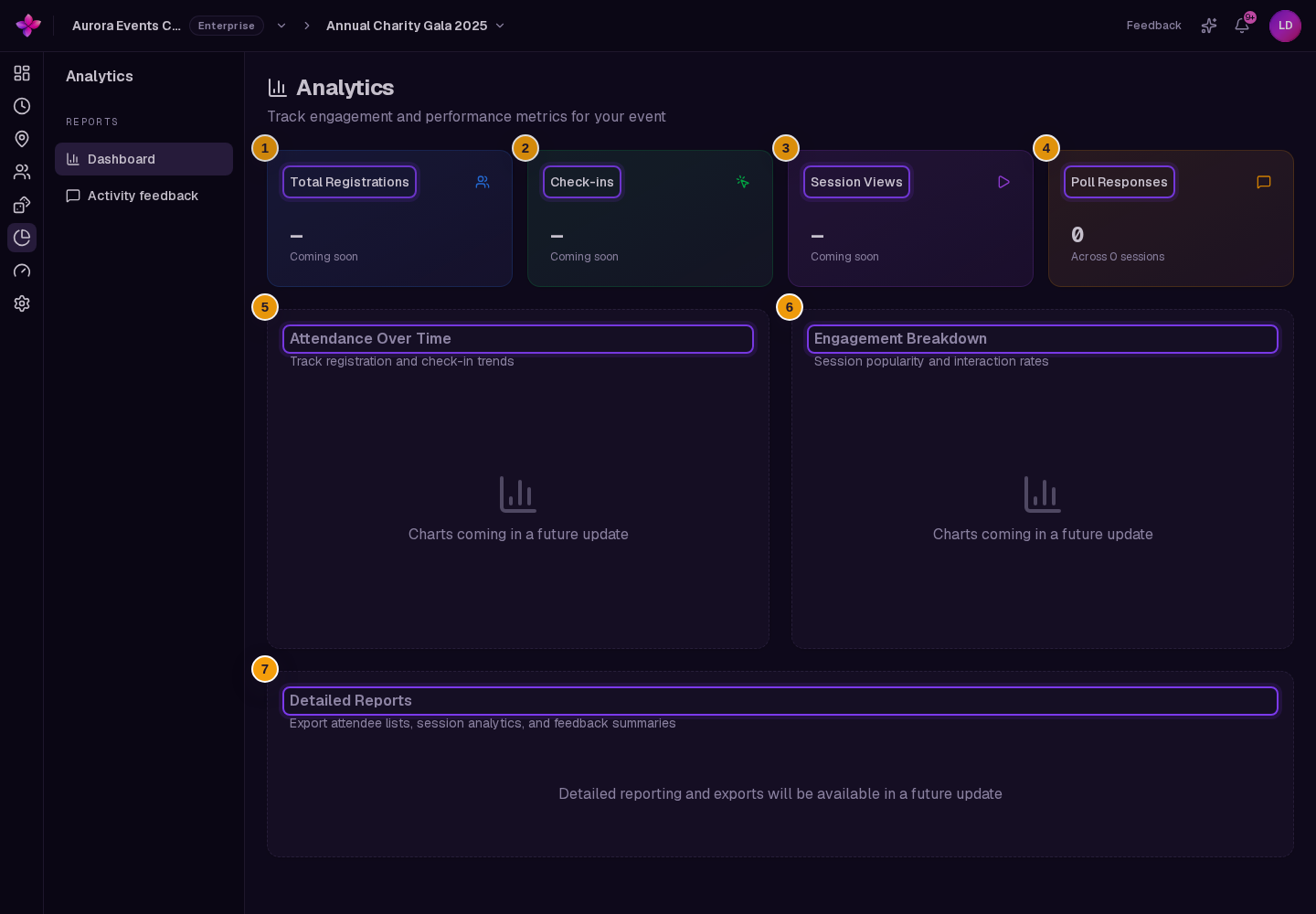
Task: Open the people icon in left rail
Action: tap(22, 172)
